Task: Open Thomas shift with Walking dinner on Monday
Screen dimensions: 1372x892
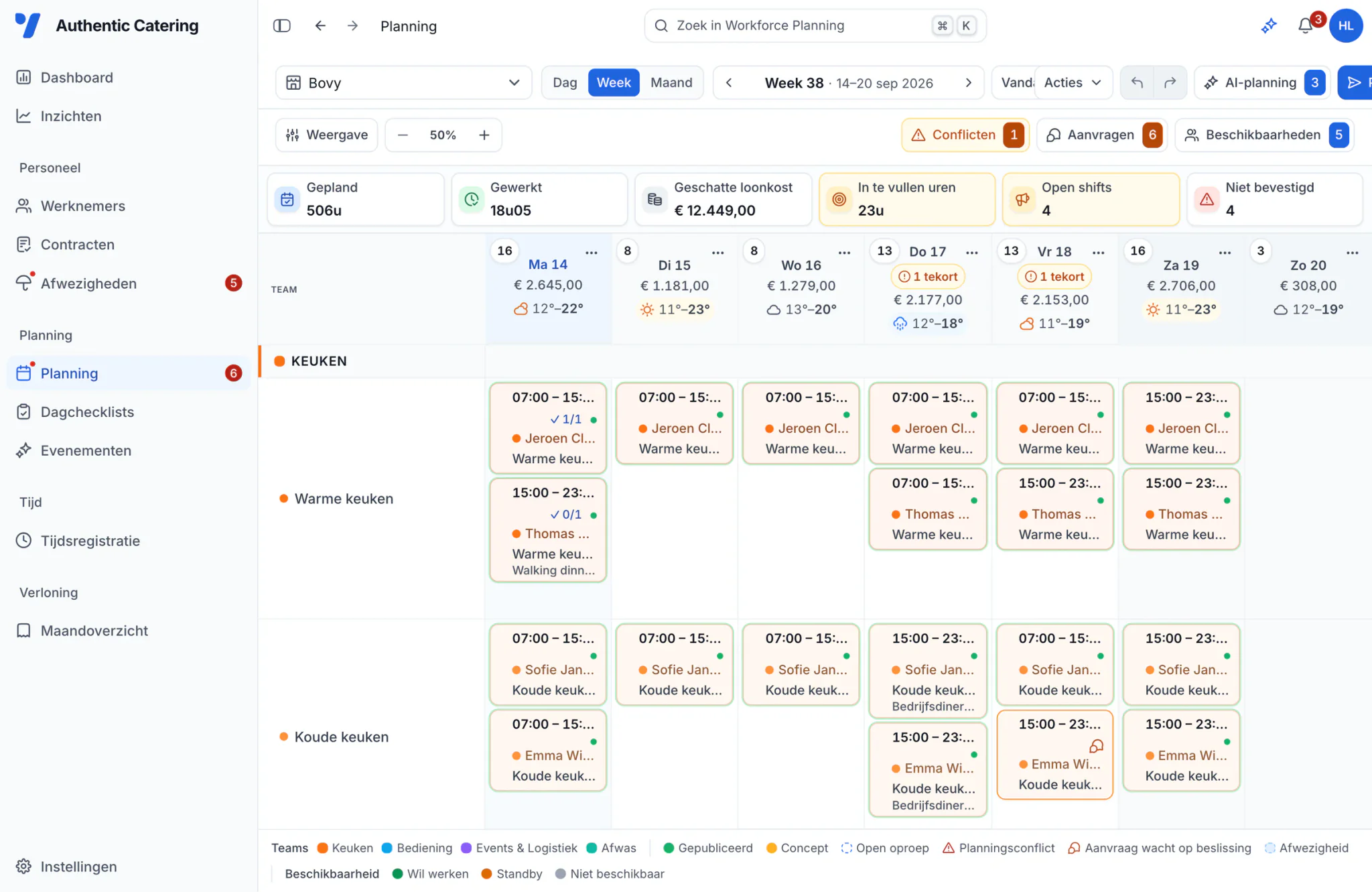Action: (x=548, y=530)
